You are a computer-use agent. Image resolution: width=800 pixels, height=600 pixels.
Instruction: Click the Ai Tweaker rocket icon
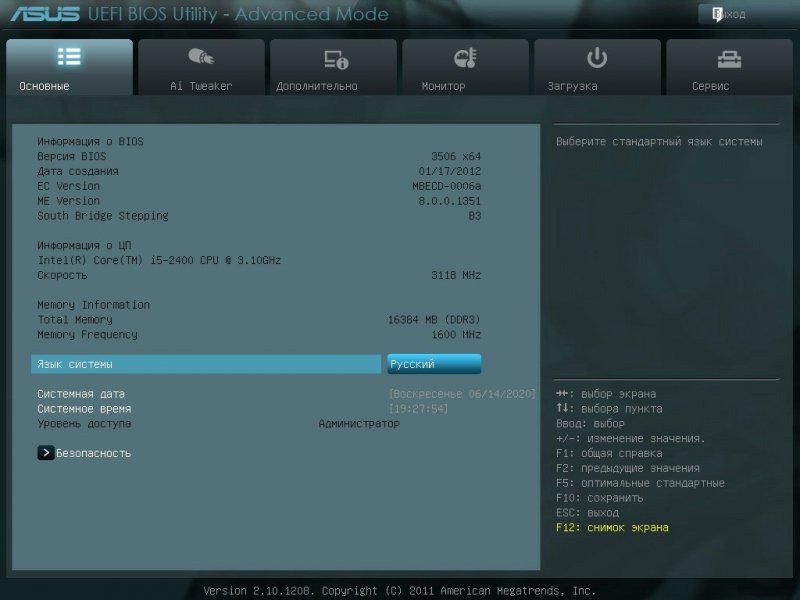pos(201,58)
